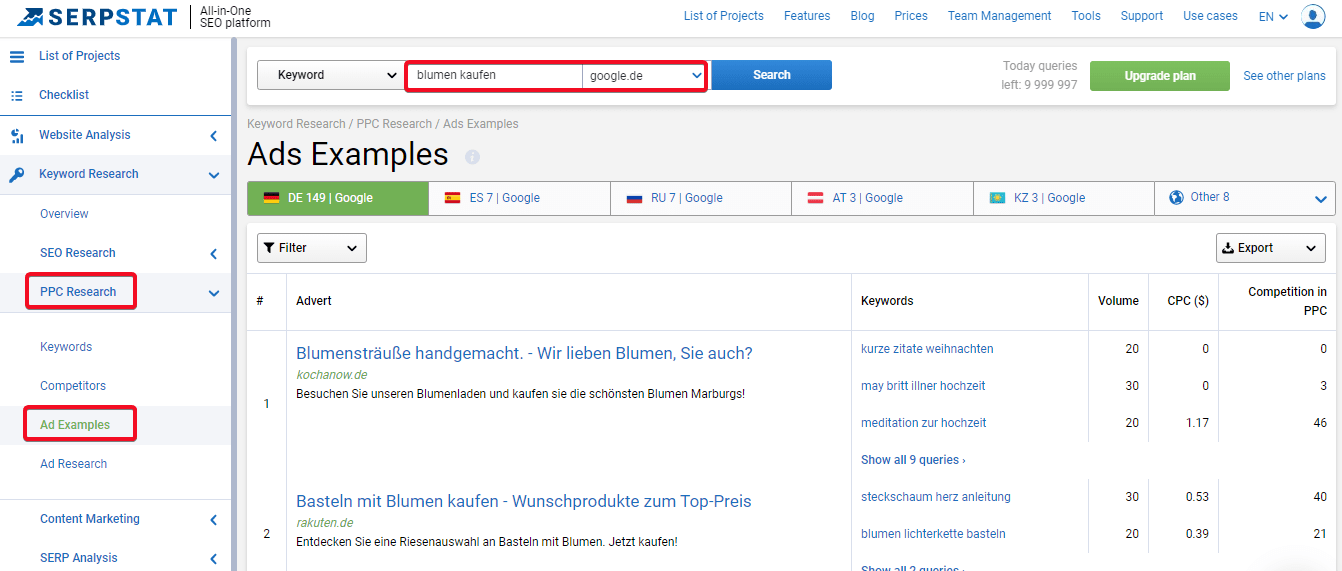The width and height of the screenshot is (1342, 571).
Task: Click Show all 9 queries link
Action: pyautogui.click(x=913, y=460)
